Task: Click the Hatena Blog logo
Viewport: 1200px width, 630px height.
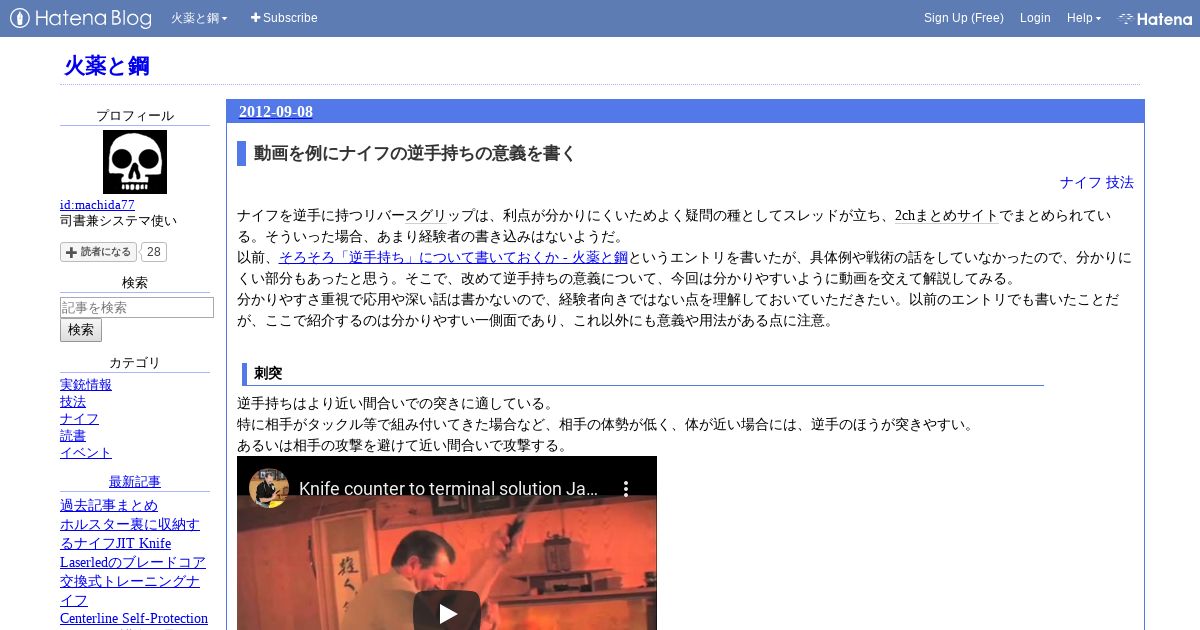Action: point(81,18)
